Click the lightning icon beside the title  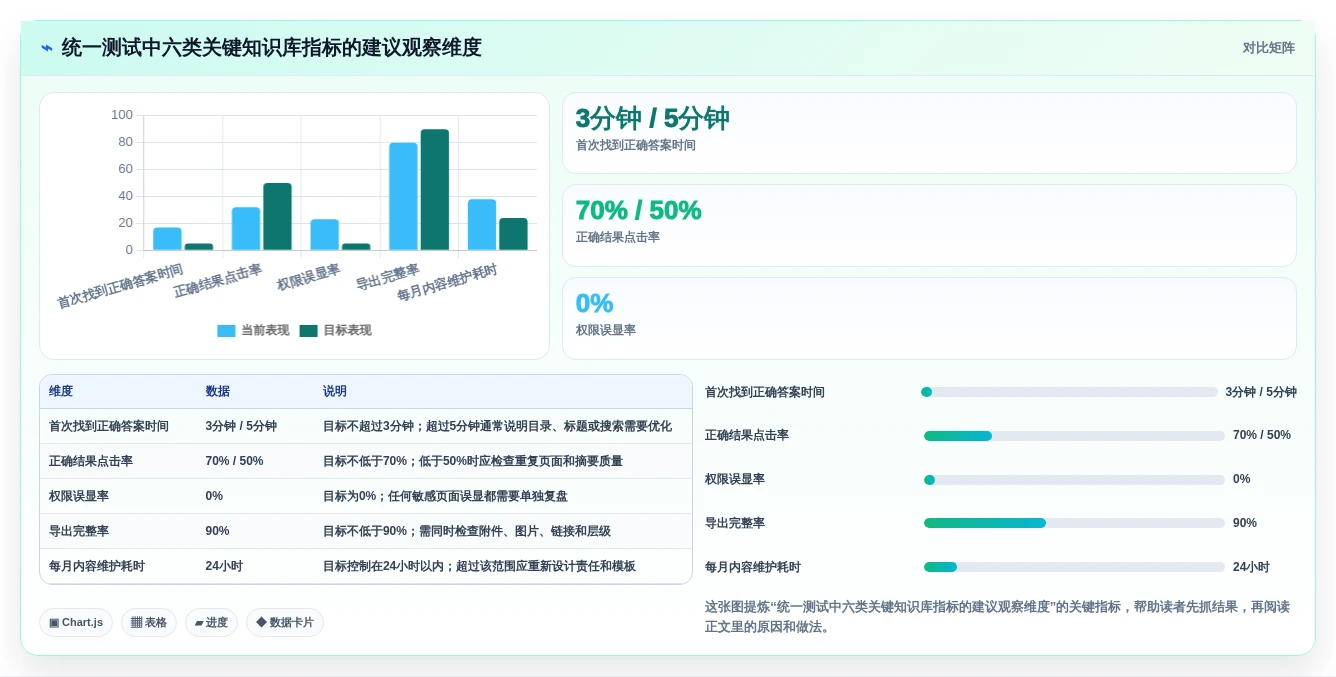pyautogui.click(x=47, y=48)
